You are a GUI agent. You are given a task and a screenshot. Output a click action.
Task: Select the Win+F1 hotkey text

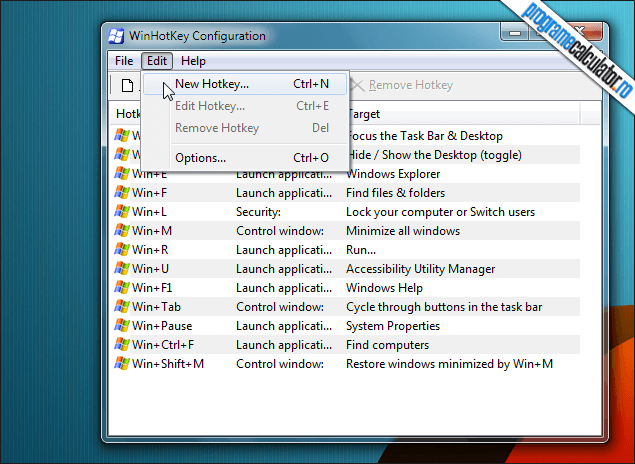point(152,288)
